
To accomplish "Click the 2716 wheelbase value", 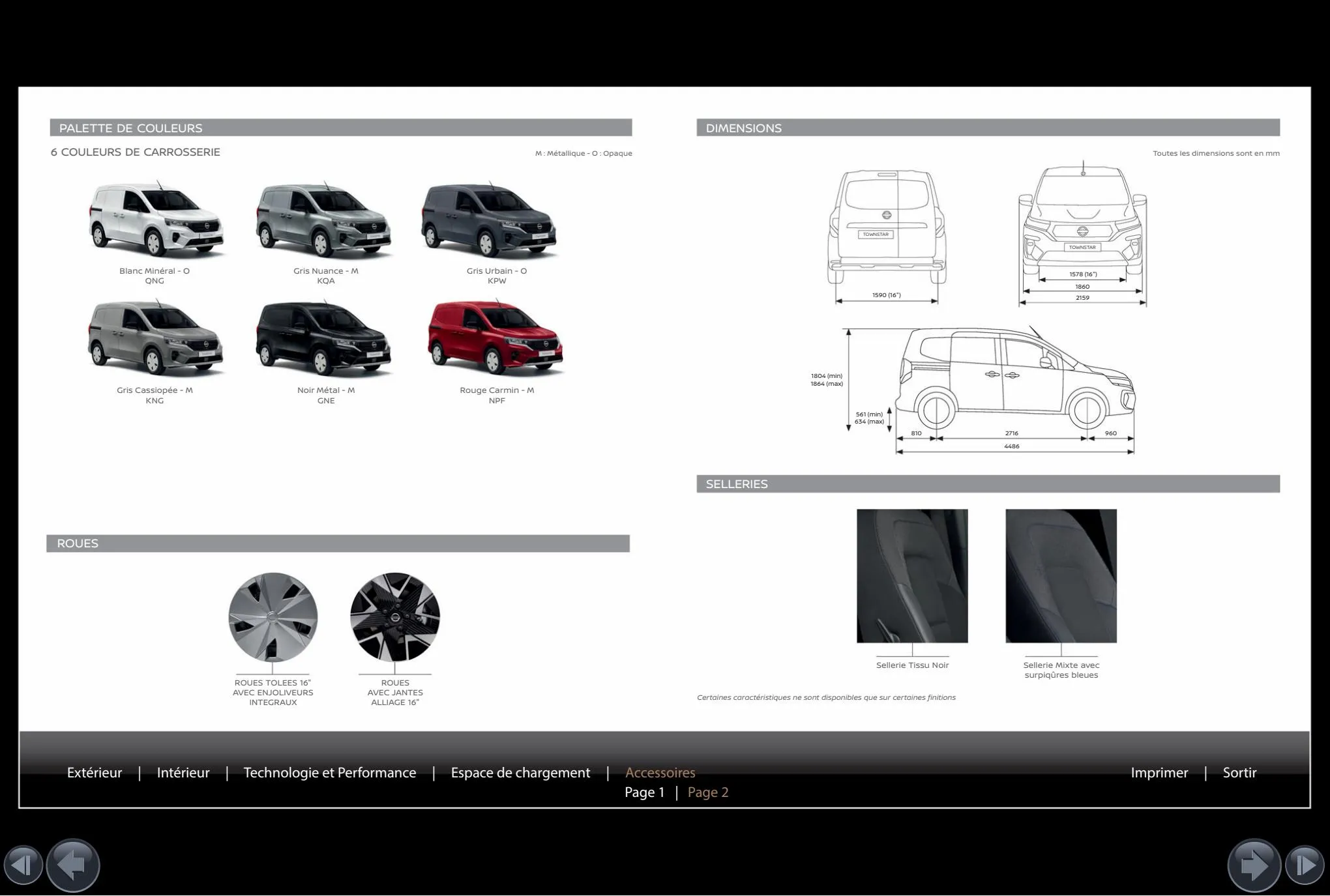I will [x=1011, y=433].
